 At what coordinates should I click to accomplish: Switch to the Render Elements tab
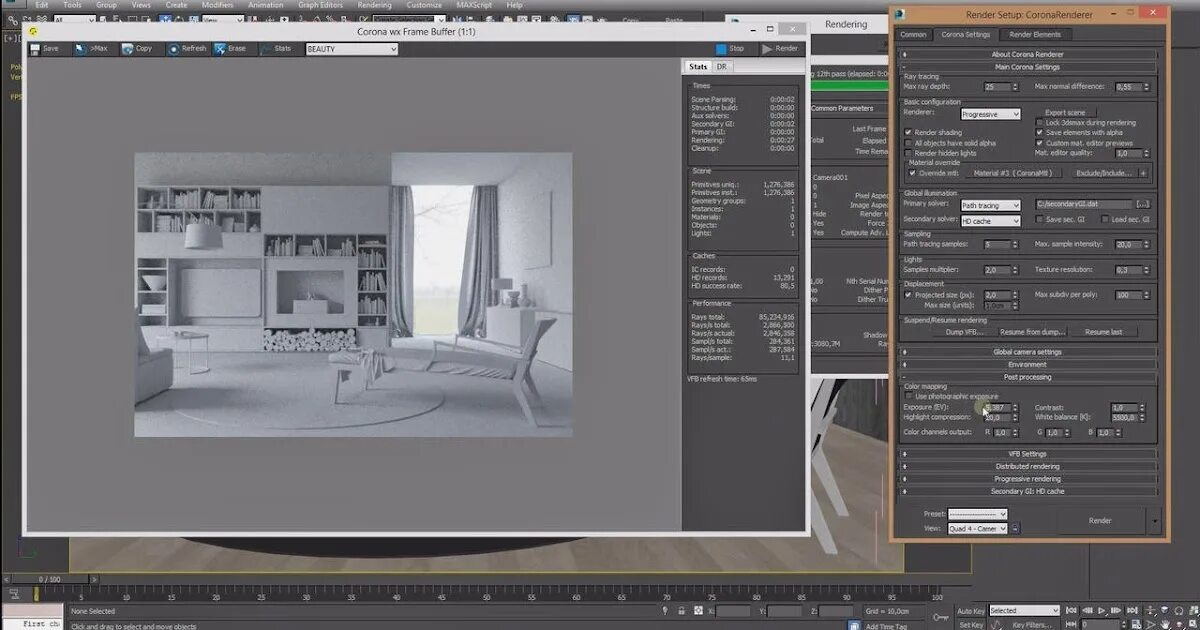tap(1037, 34)
